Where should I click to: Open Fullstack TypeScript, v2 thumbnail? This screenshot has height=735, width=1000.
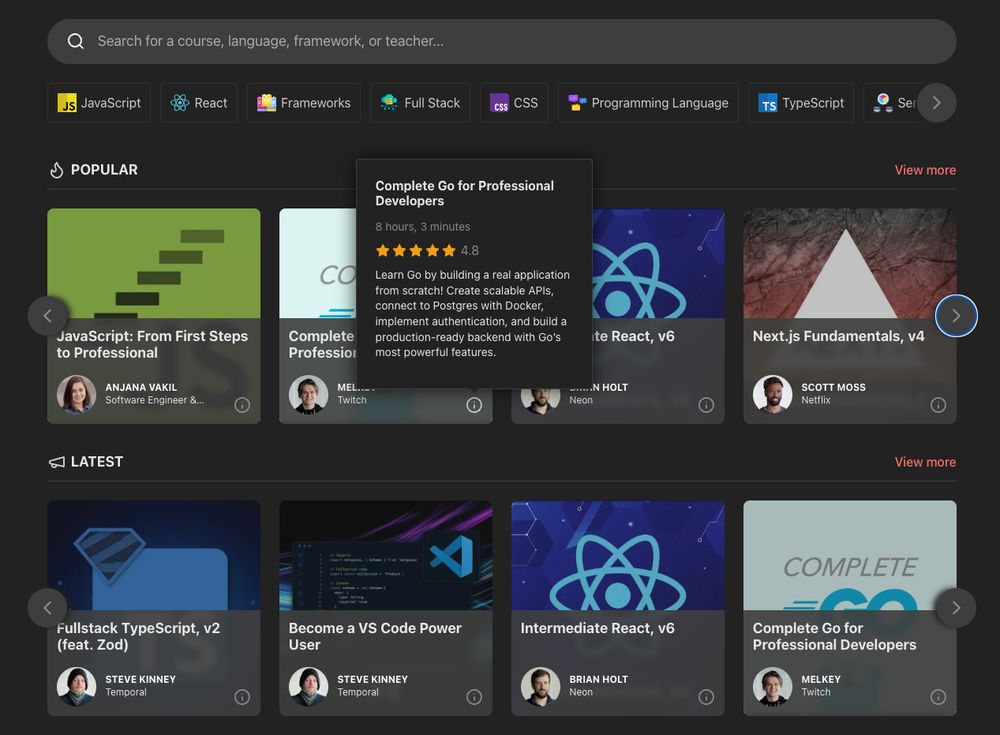154,555
